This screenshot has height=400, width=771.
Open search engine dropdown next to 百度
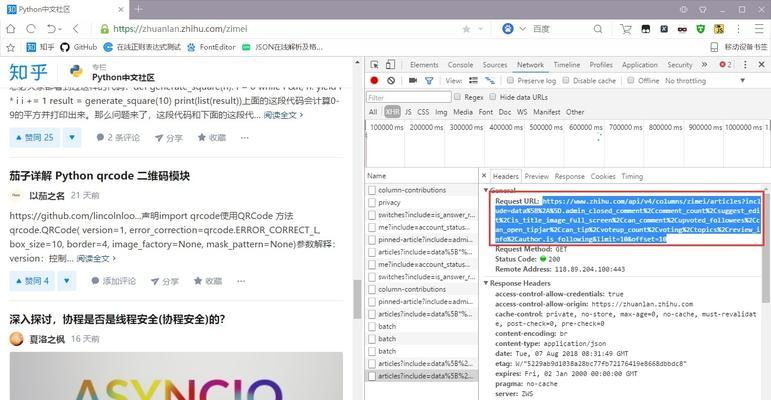pos(523,29)
